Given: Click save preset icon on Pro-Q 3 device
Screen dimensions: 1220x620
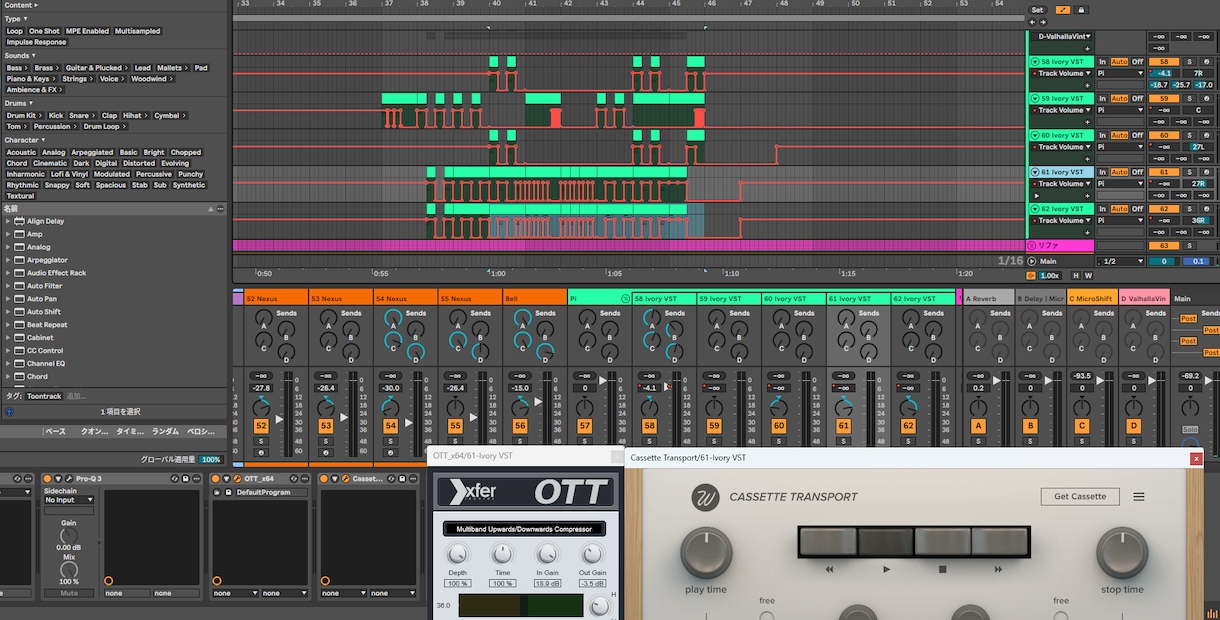Looking at the screenshot, I should pos(186,479).
